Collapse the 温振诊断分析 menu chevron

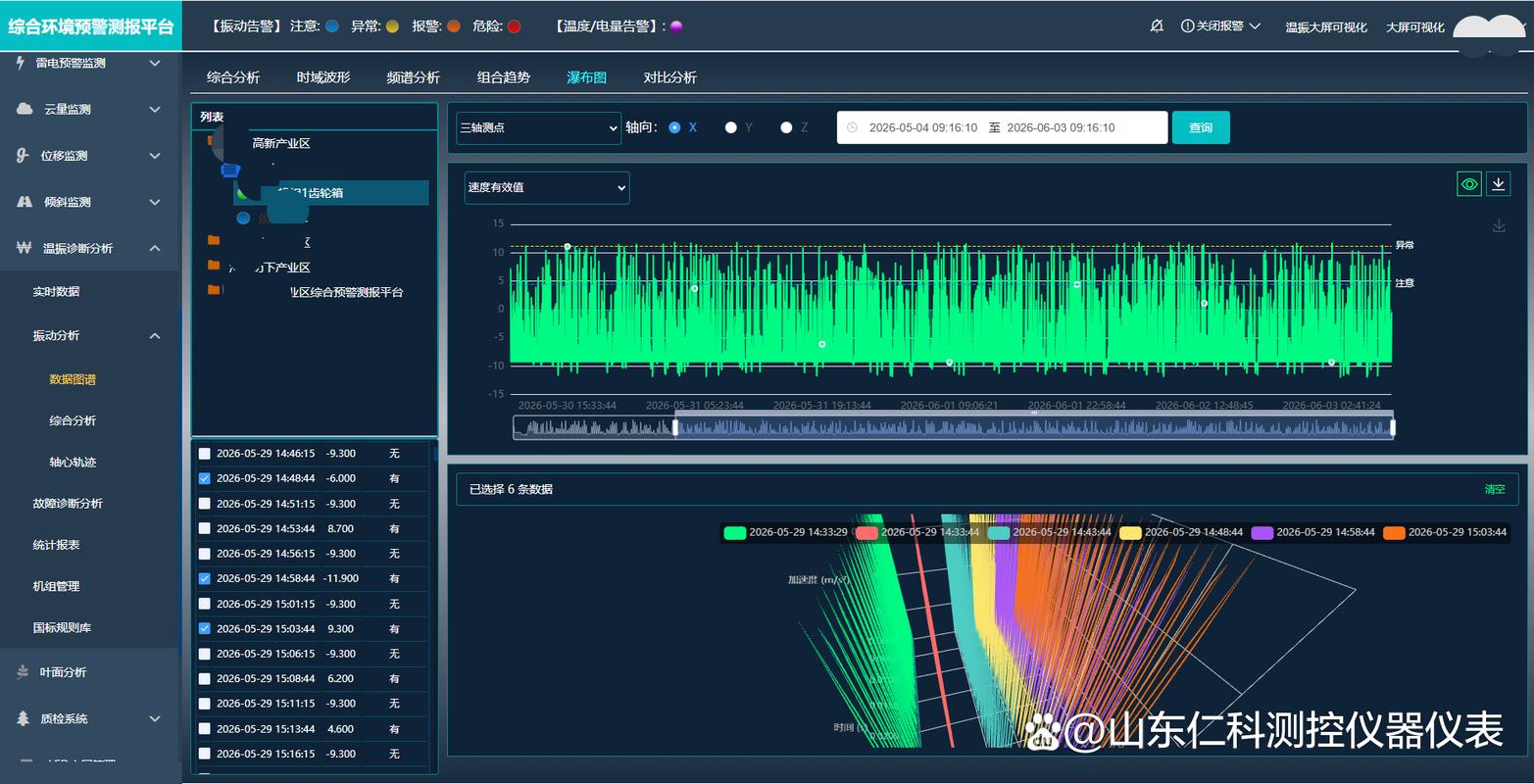155,248
